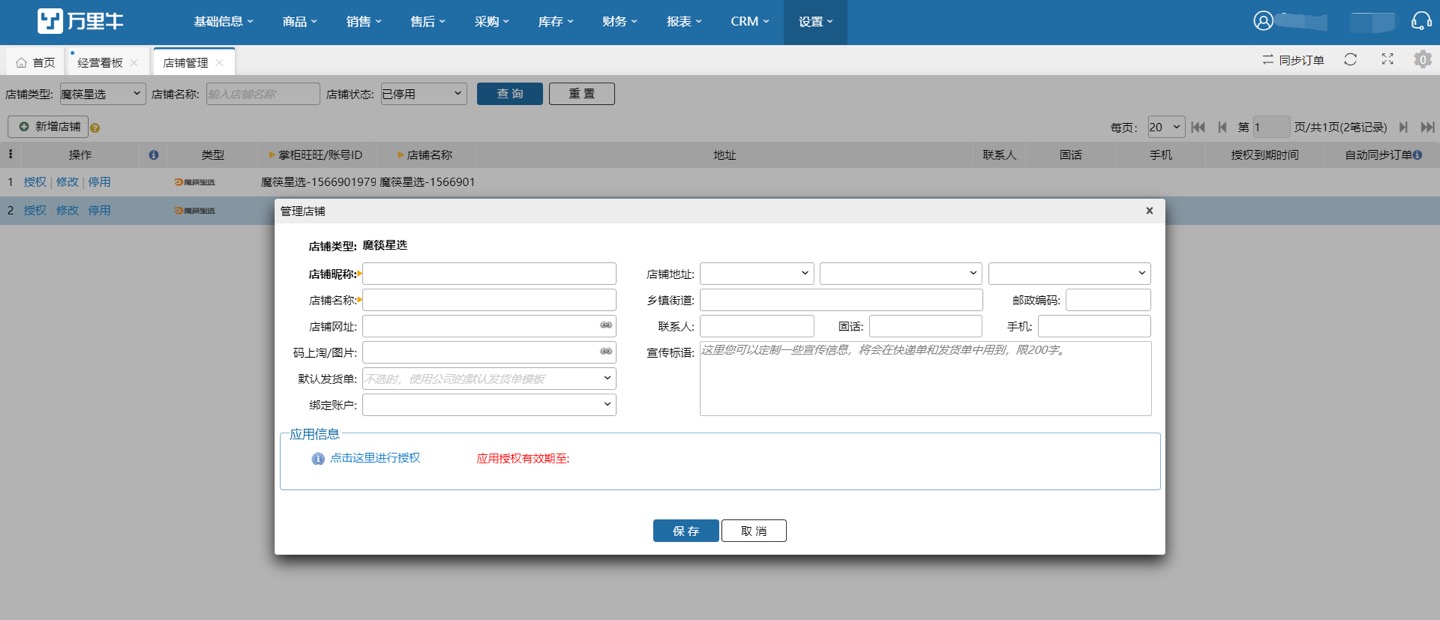Open the 基础信息 menu
The width and height of the screenshot is (1440, 620).
224,21
